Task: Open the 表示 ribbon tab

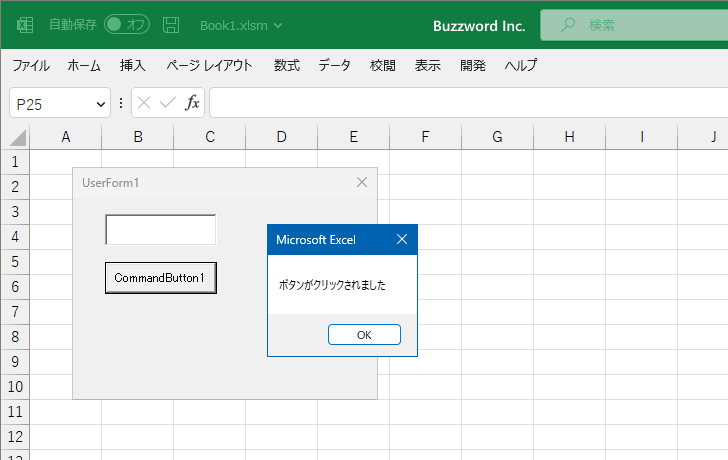Action: tap(428, 65)
